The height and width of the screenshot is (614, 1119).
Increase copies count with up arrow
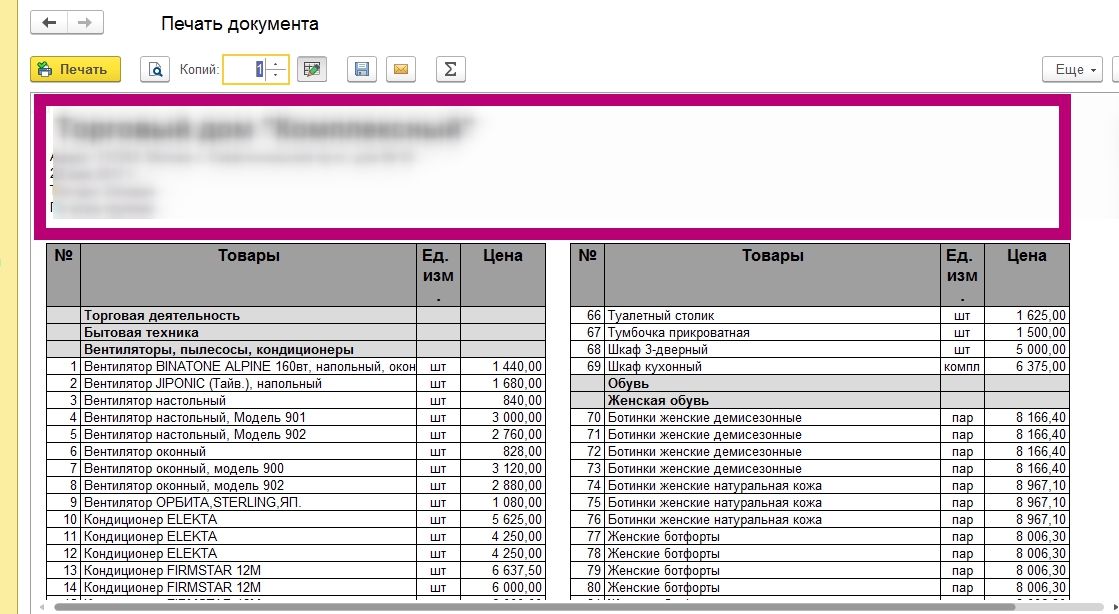[277, 64]
